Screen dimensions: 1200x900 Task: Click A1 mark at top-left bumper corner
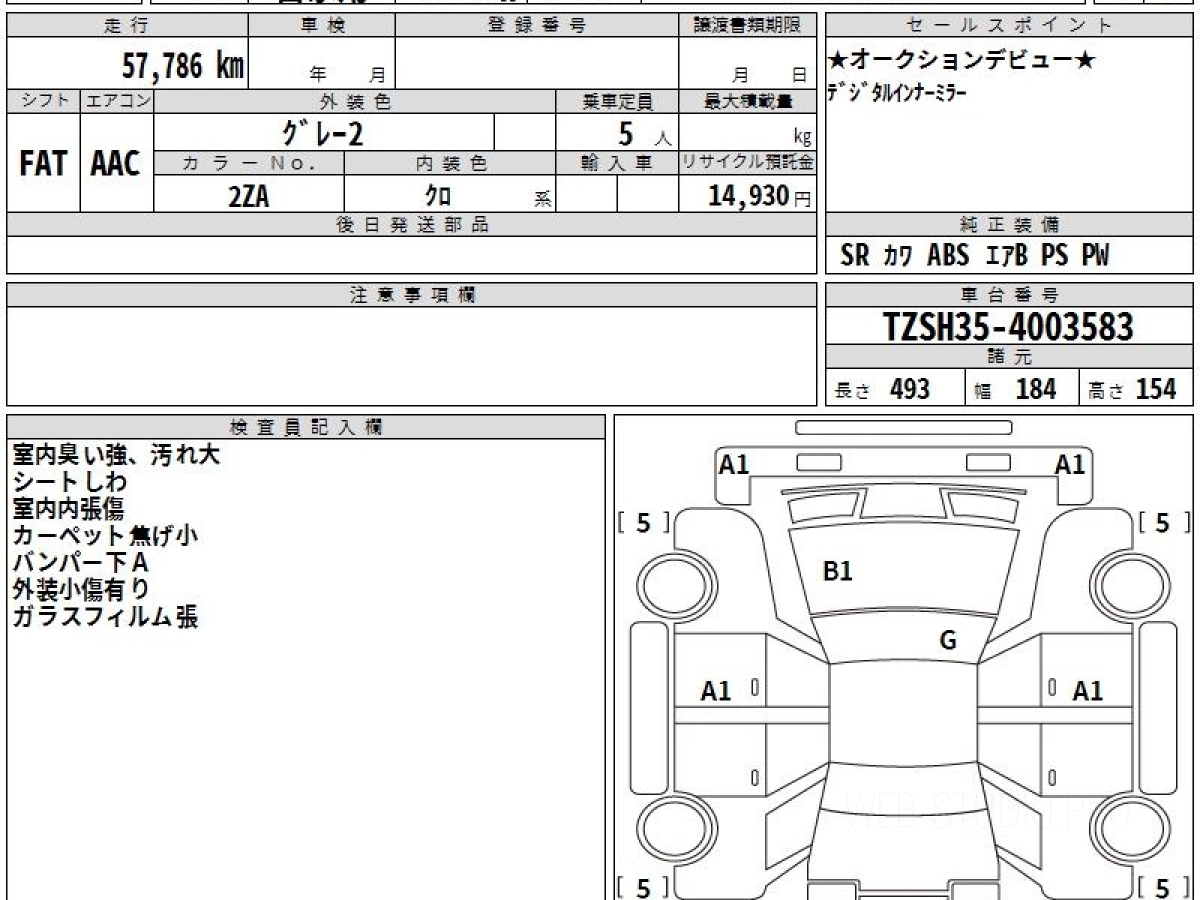pos(734,464)
